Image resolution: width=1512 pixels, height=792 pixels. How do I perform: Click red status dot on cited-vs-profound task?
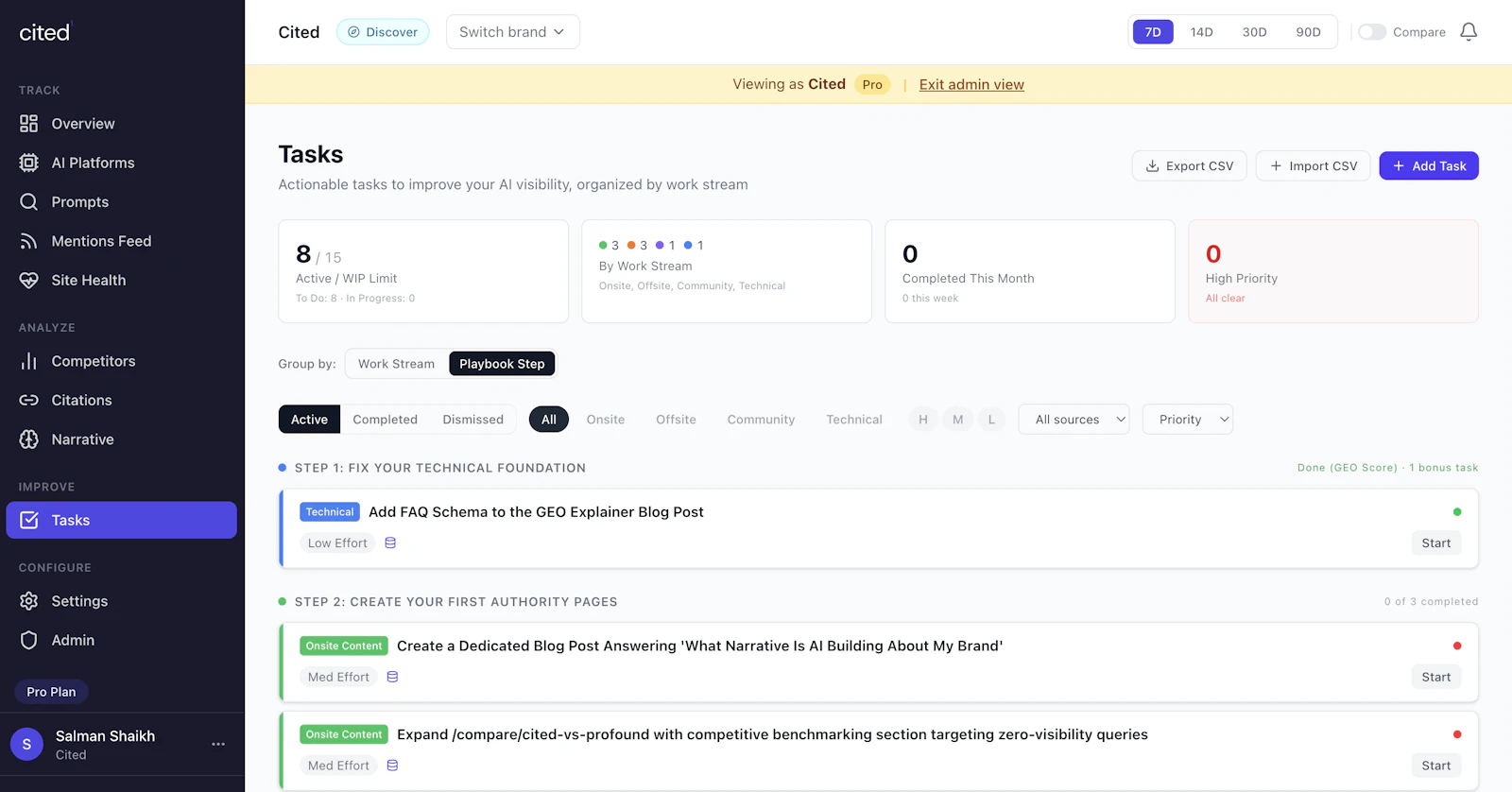tap(1457, 734)
